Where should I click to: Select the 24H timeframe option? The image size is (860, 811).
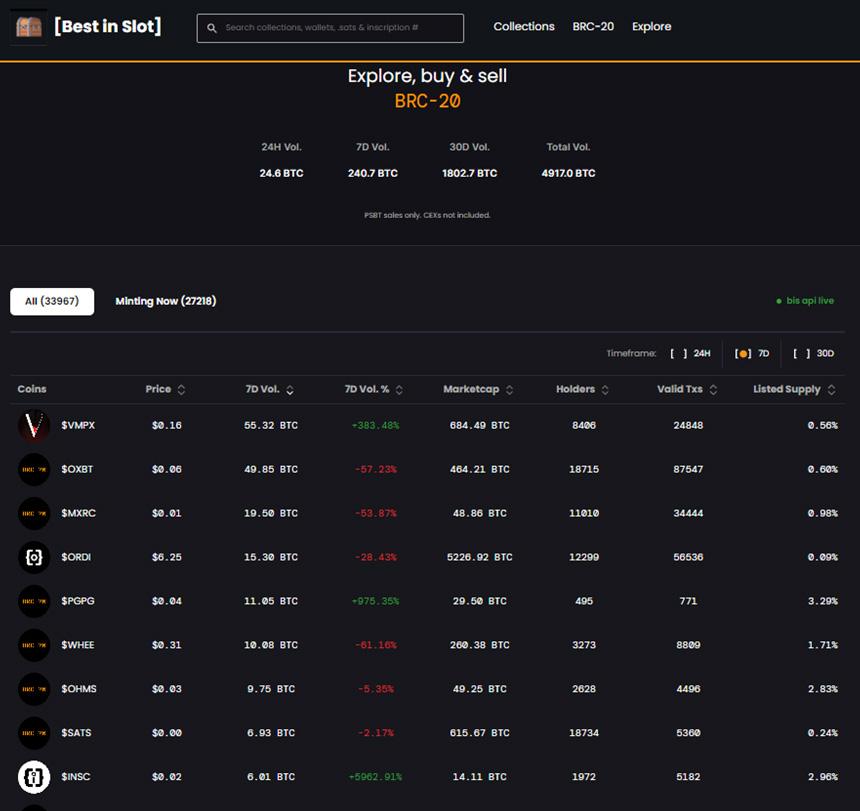[690, 353]
